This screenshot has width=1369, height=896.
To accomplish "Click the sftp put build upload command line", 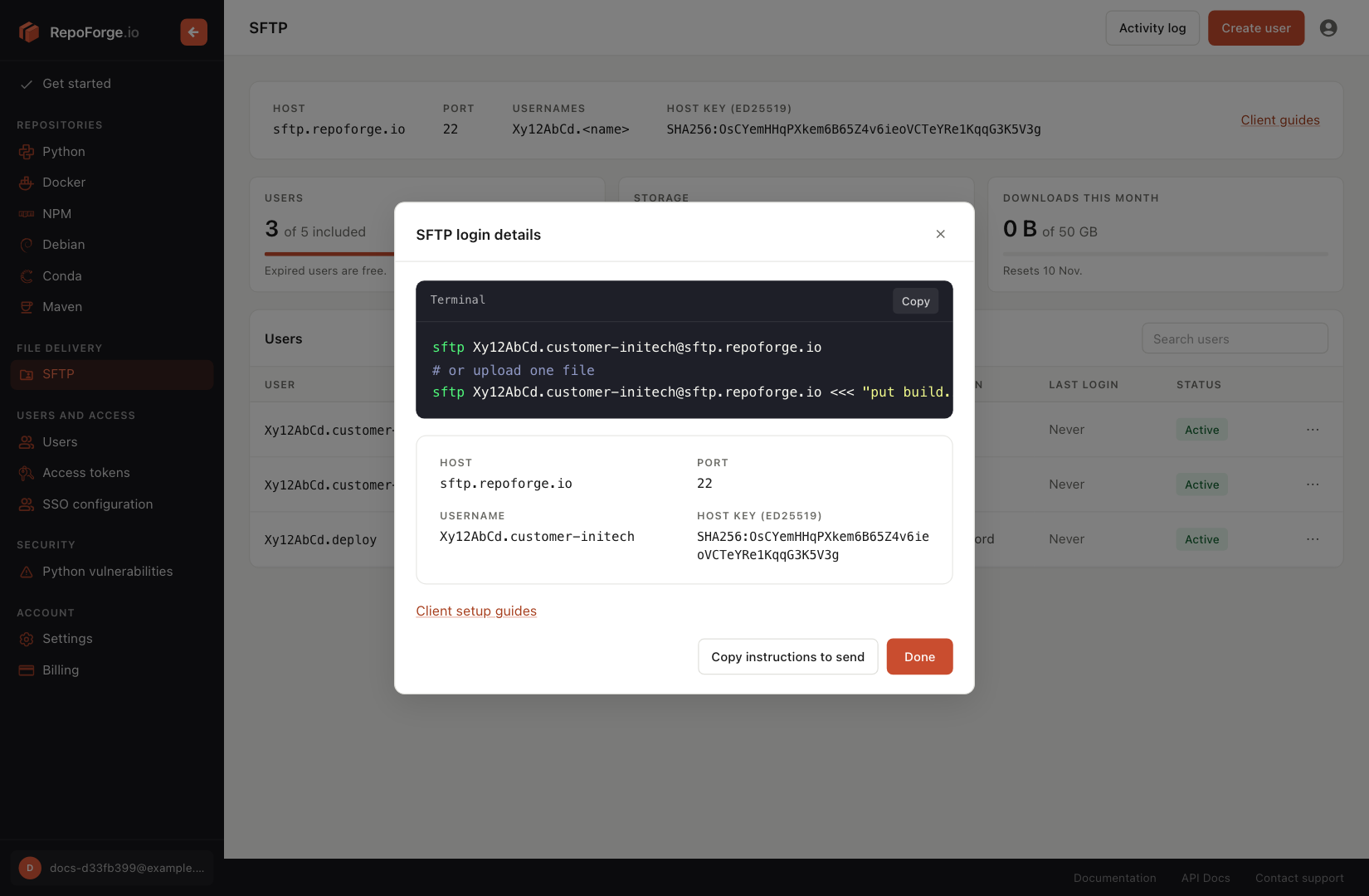I will (x=691, y=392).
